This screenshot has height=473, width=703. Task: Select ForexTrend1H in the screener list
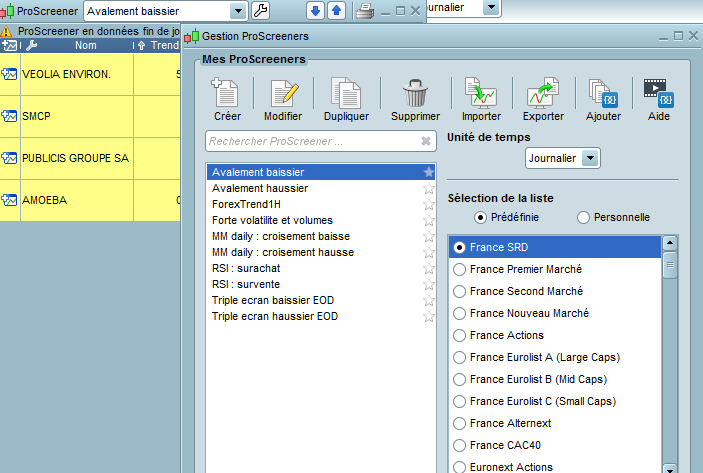point(321,204)
